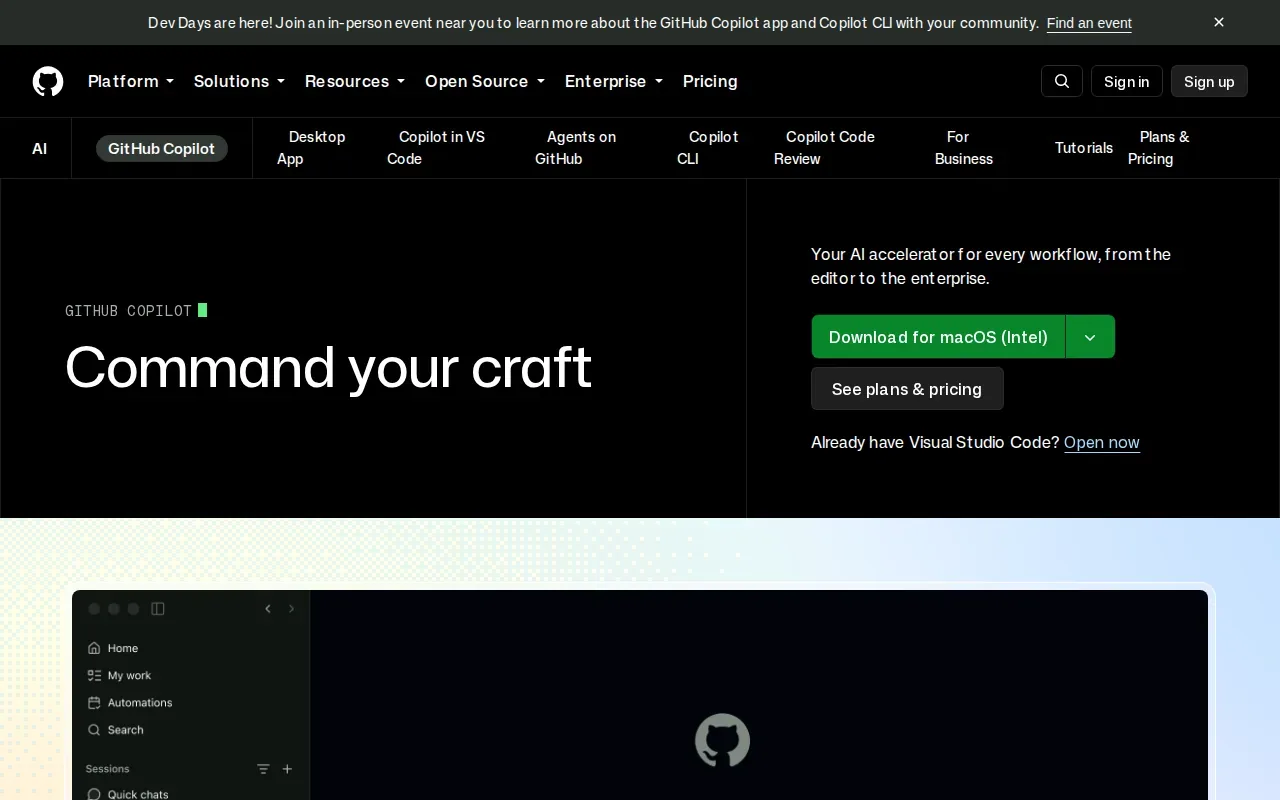Open the search magnifier button

coord(1062,81)
